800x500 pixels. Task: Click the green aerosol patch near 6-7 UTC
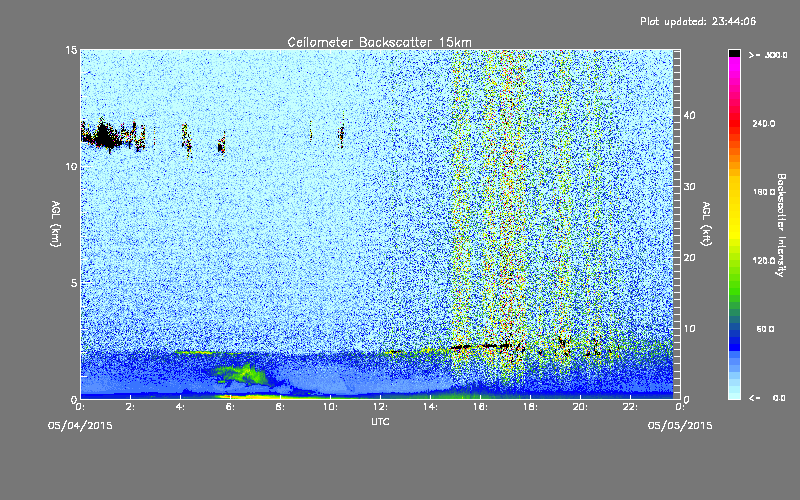click(x=241, y=374)
